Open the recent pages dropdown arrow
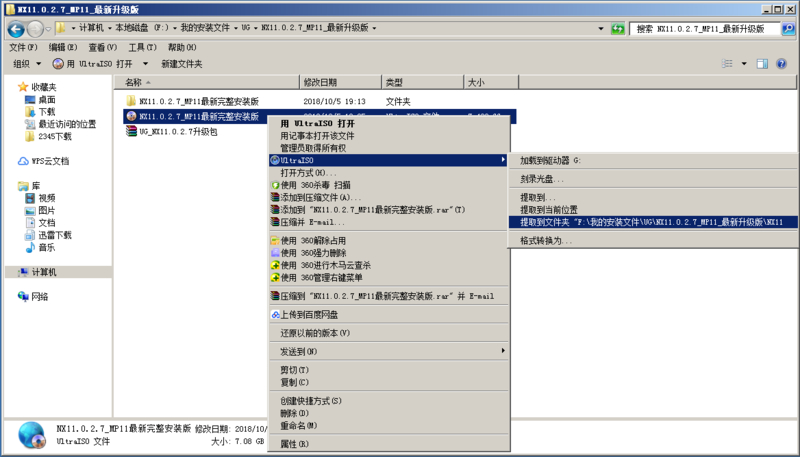The image size is (800, 457). coord(48,29)
